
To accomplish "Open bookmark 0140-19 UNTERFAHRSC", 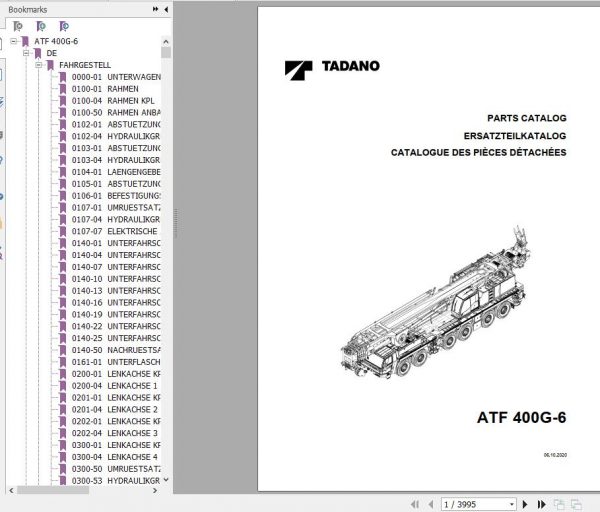I will coord(116,314).
